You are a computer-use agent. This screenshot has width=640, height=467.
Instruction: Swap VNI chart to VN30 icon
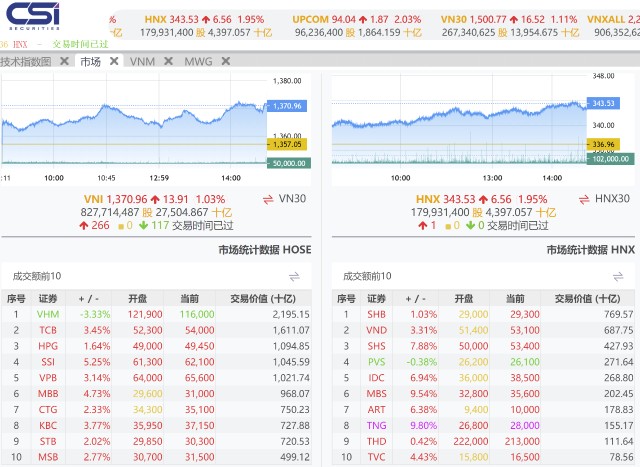click(x=268, y=200)
